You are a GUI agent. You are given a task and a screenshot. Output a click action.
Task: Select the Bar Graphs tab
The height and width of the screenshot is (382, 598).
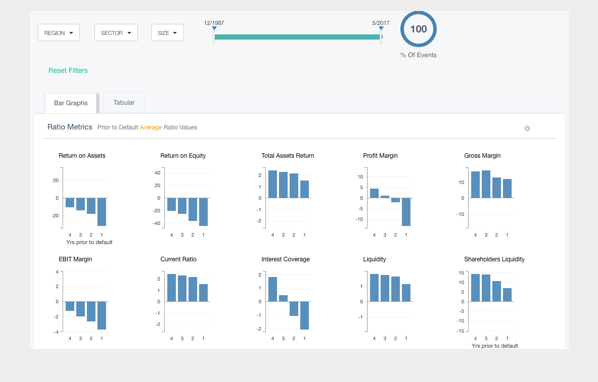point(71,103)
